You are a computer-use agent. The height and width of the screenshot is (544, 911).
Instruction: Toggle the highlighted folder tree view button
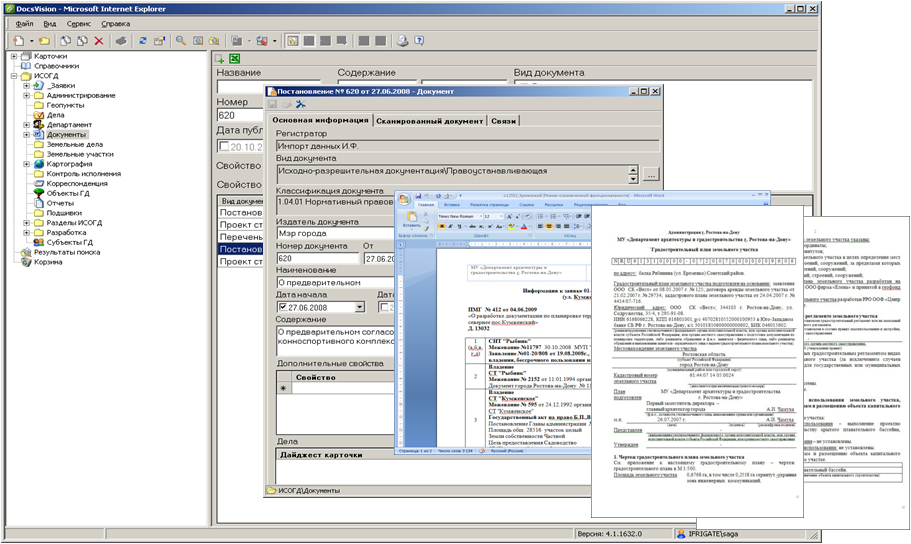click(293, 41)
